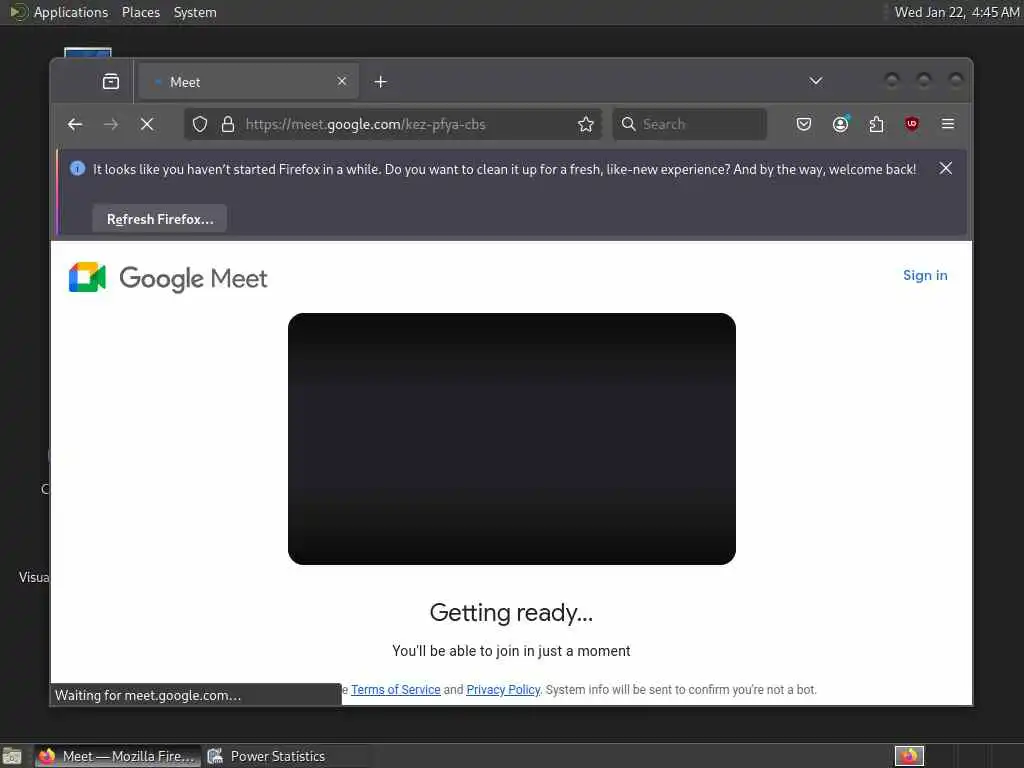Viewport: 1024px width, 768px height.
Task: Open the Places menu
Action: tap(141, 12)
